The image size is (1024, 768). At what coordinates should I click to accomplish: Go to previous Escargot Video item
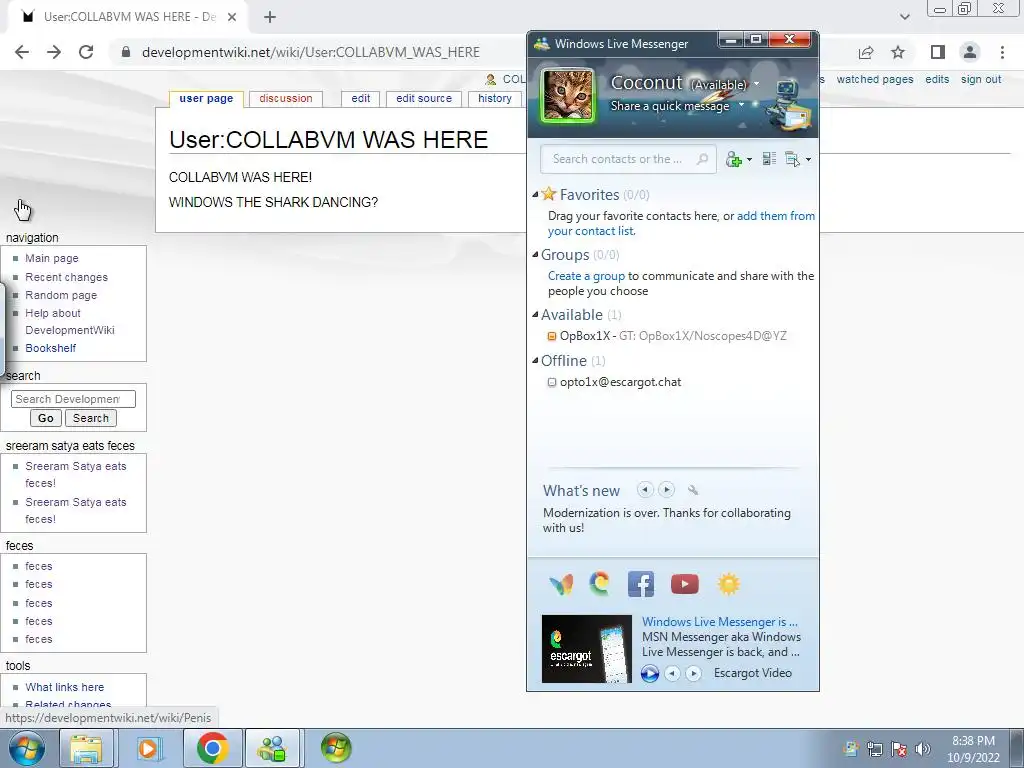click(x=672, y=673)
